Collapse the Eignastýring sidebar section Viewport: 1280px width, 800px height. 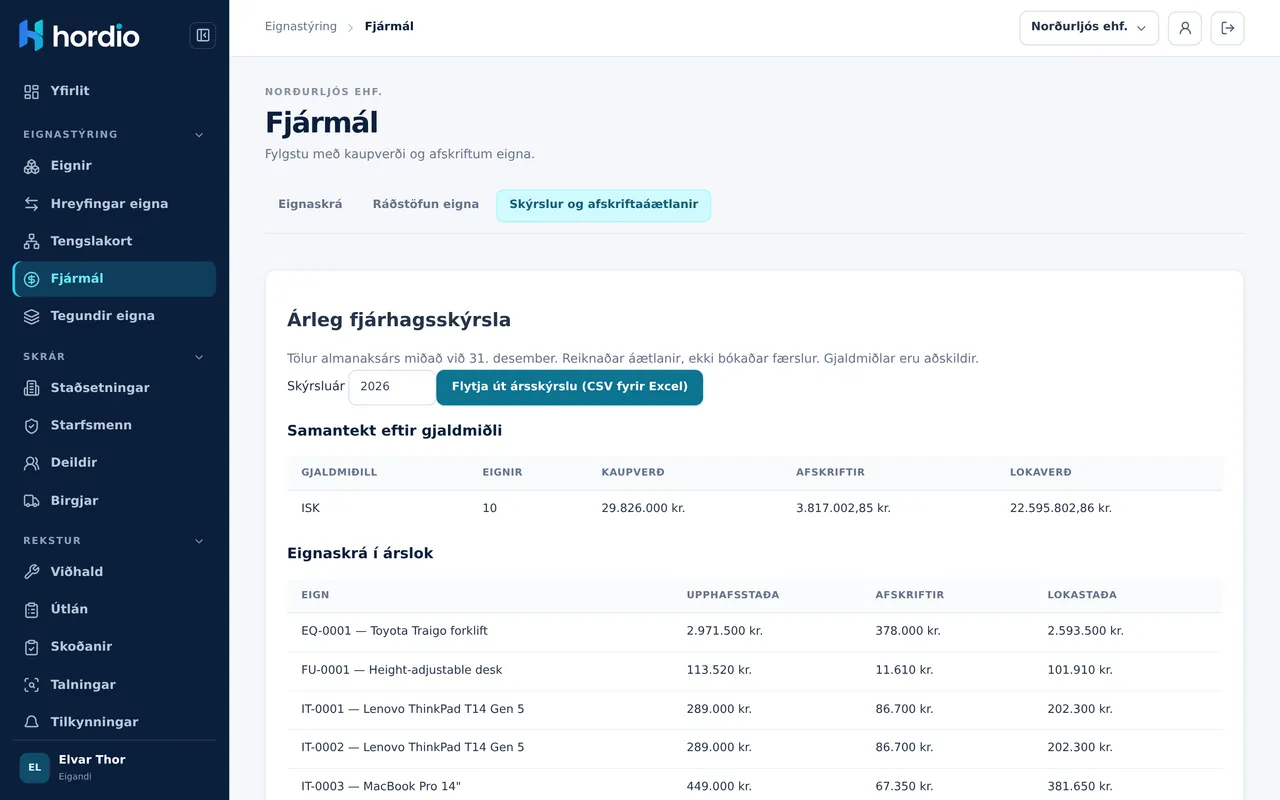pyautogui.click(x=199, y=134)
